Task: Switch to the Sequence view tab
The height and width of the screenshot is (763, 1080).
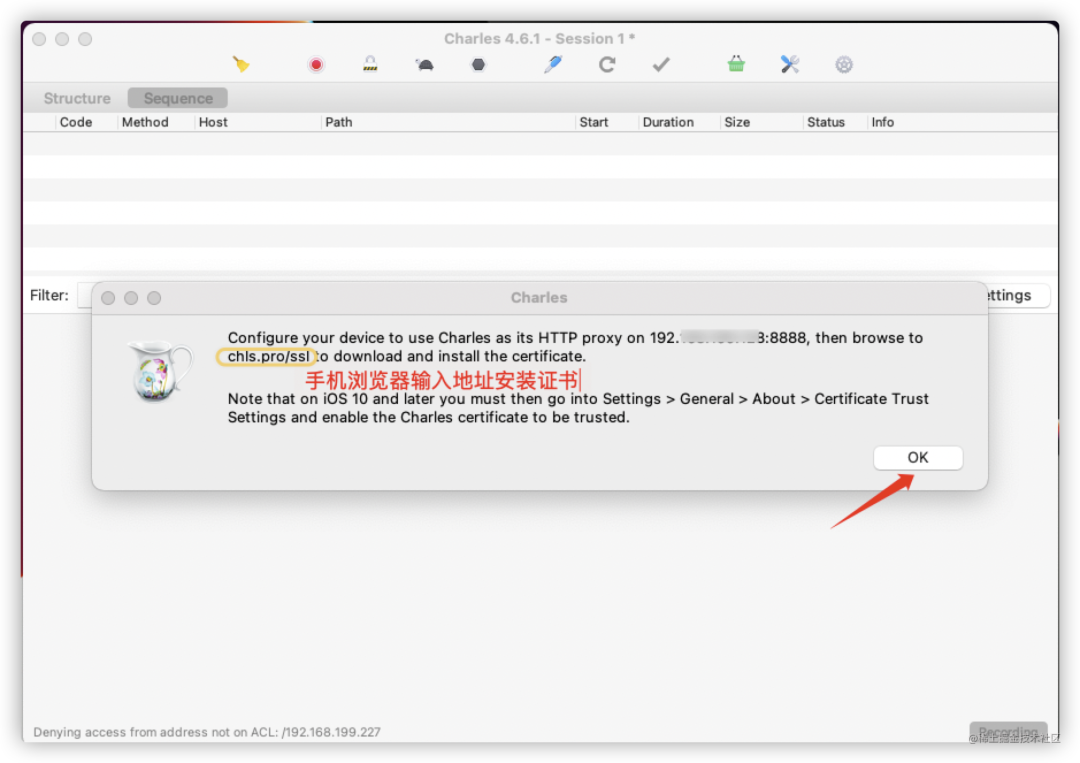Action: pos(178,98)
